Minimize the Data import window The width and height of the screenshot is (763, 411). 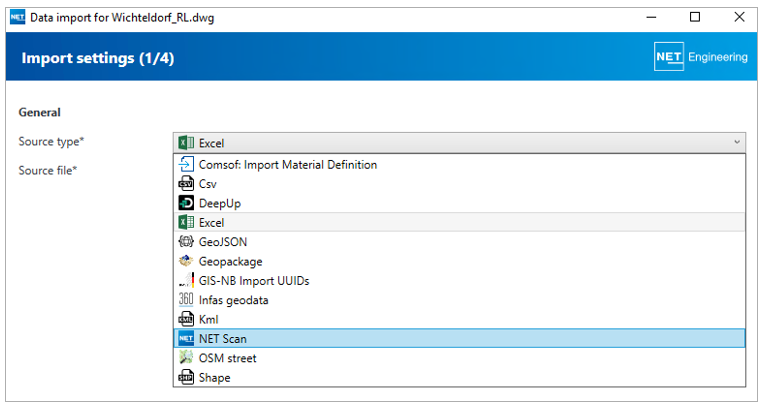[651, 18]
